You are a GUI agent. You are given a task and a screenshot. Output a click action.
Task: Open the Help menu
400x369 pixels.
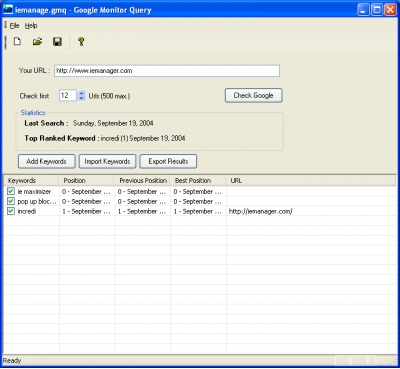[x=31, y=26]
